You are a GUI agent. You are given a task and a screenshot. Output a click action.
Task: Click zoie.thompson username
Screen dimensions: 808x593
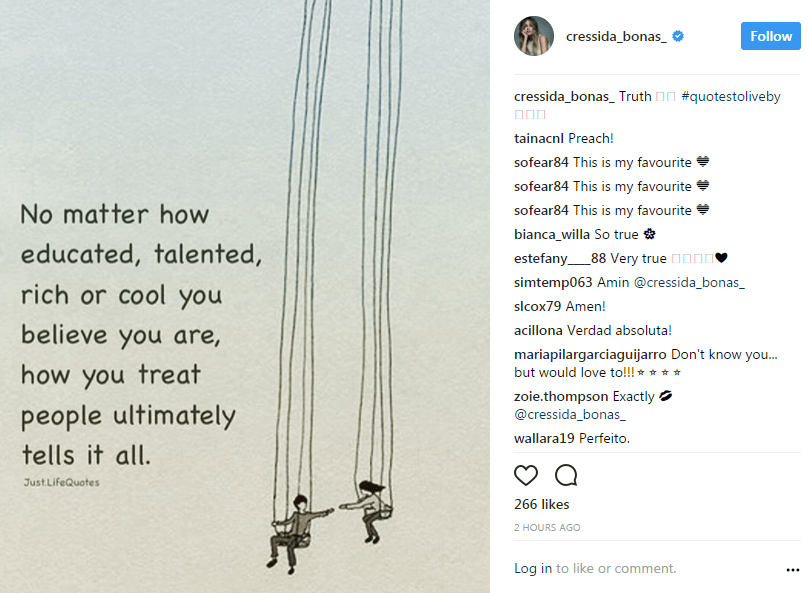click(561, 396)
